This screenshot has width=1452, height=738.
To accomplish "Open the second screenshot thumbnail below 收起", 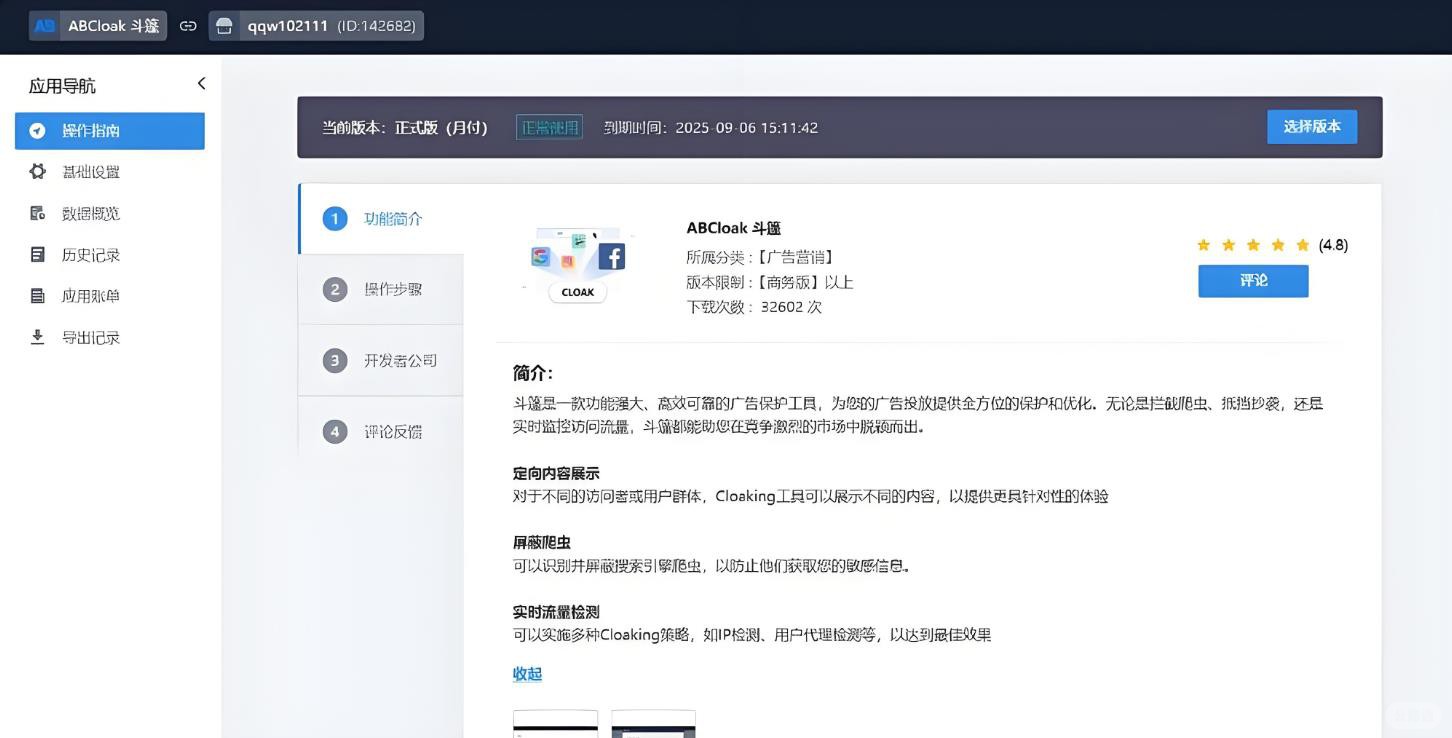I will click(x=653, y=724).
